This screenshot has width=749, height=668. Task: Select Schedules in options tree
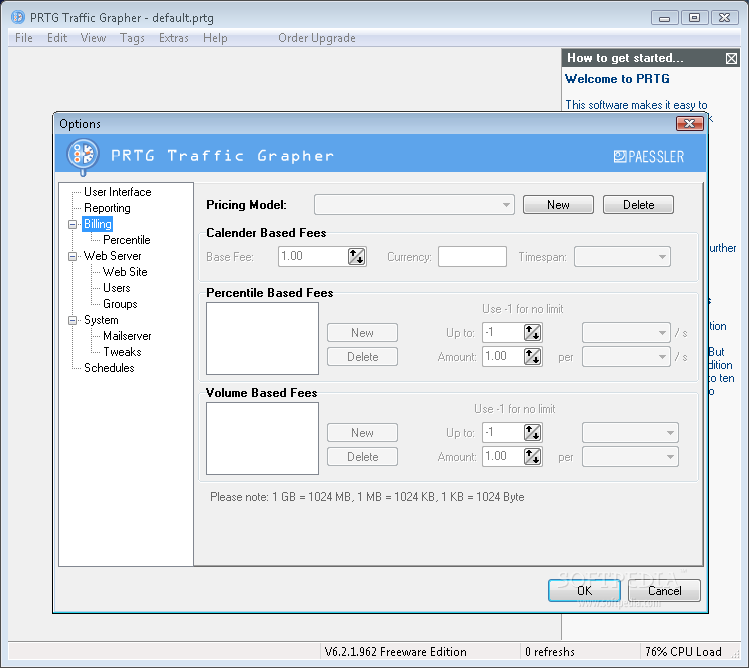pyautogui.click(x=109, y=368)
